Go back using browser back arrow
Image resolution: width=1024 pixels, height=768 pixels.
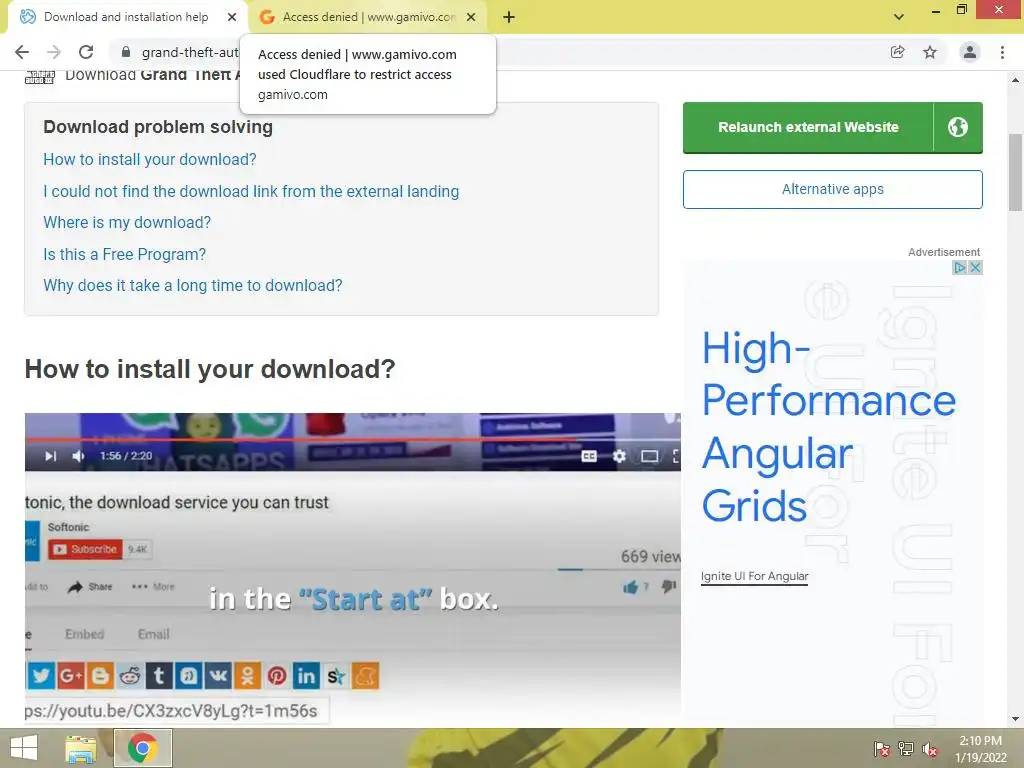tap(22, 52)
